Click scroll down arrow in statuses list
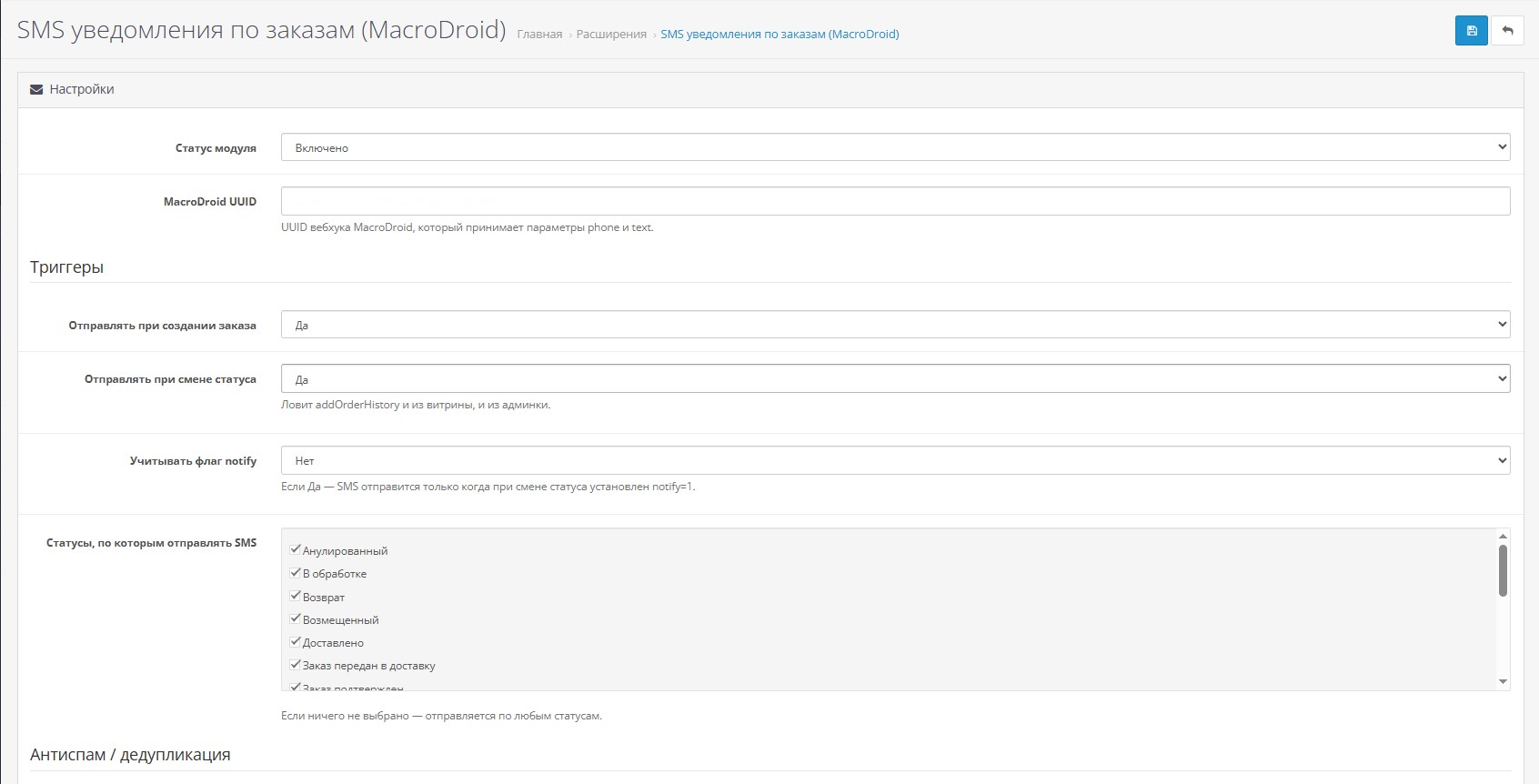This screenshot has width=1539, height=784. (x=1503, y=681)
